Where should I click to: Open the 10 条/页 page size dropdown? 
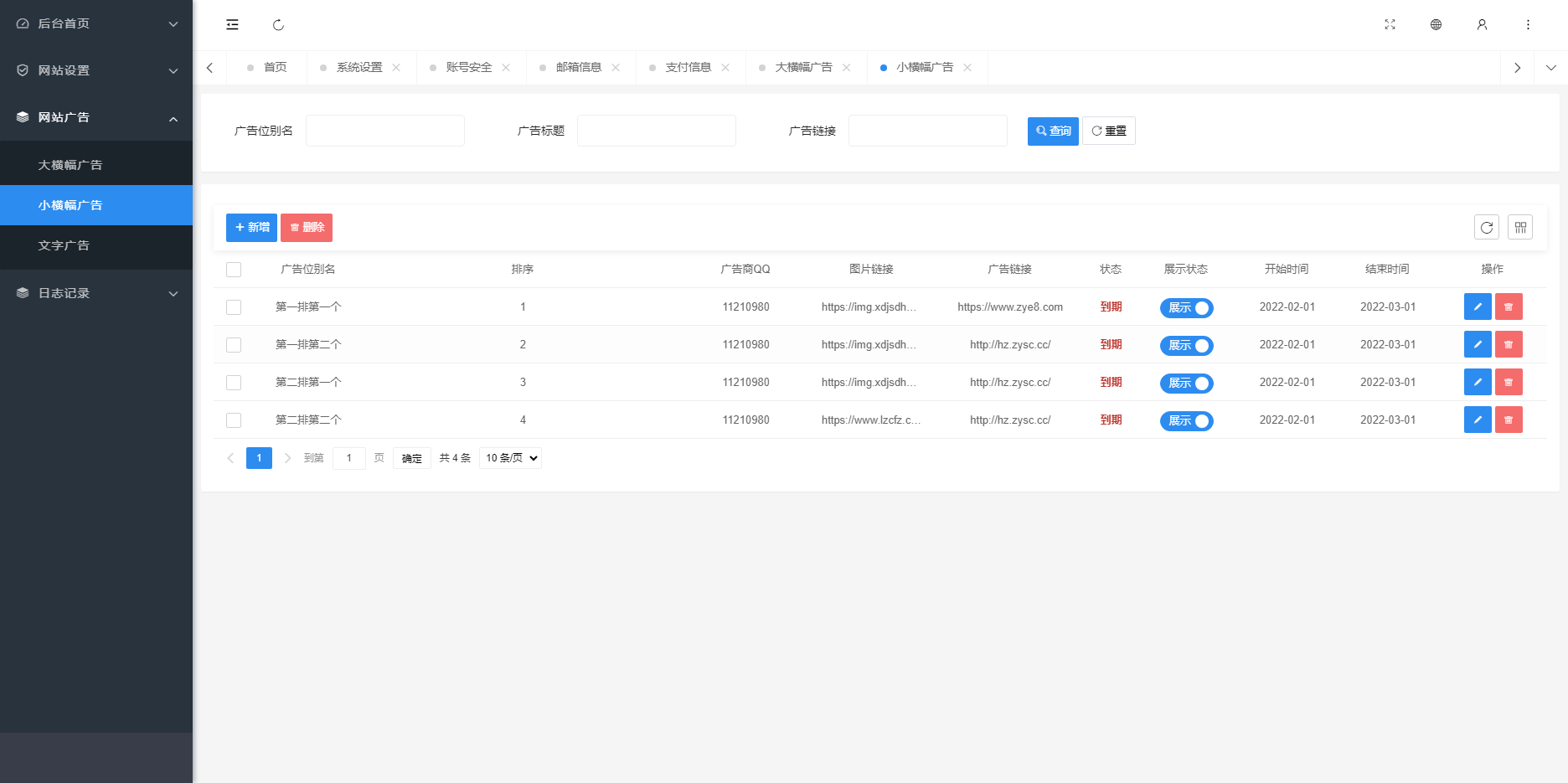510,458
